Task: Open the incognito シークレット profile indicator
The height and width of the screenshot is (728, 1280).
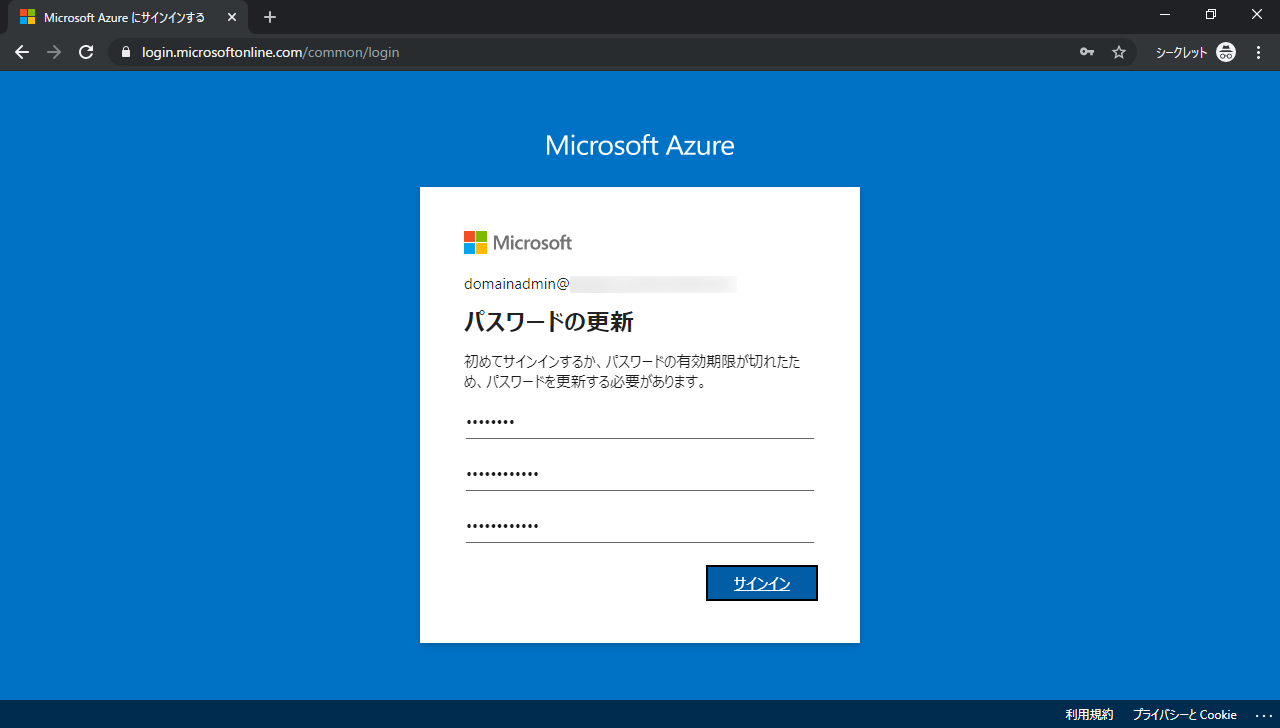Action: click(1196, 52)
